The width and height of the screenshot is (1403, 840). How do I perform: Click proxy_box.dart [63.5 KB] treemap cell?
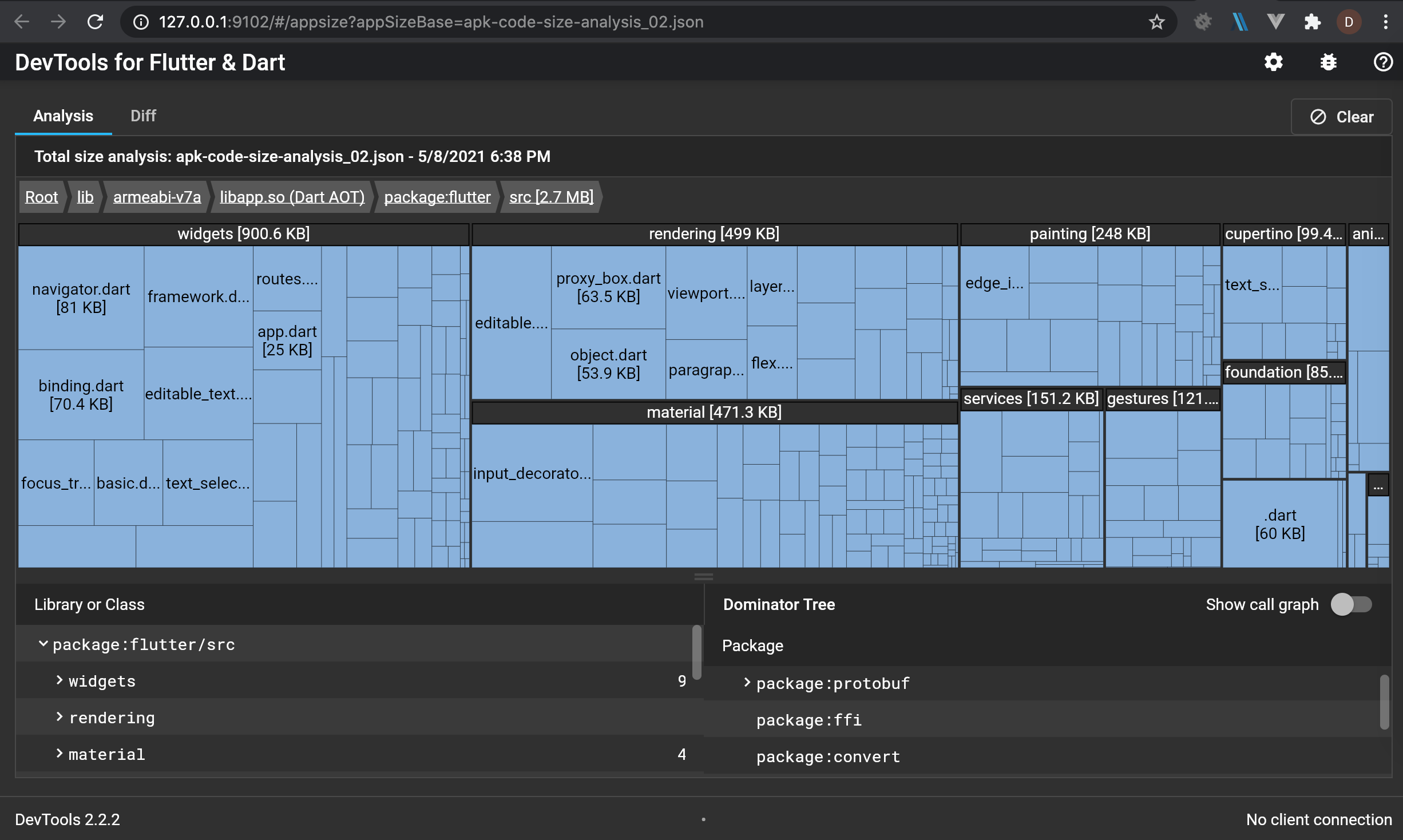point(608,287)
